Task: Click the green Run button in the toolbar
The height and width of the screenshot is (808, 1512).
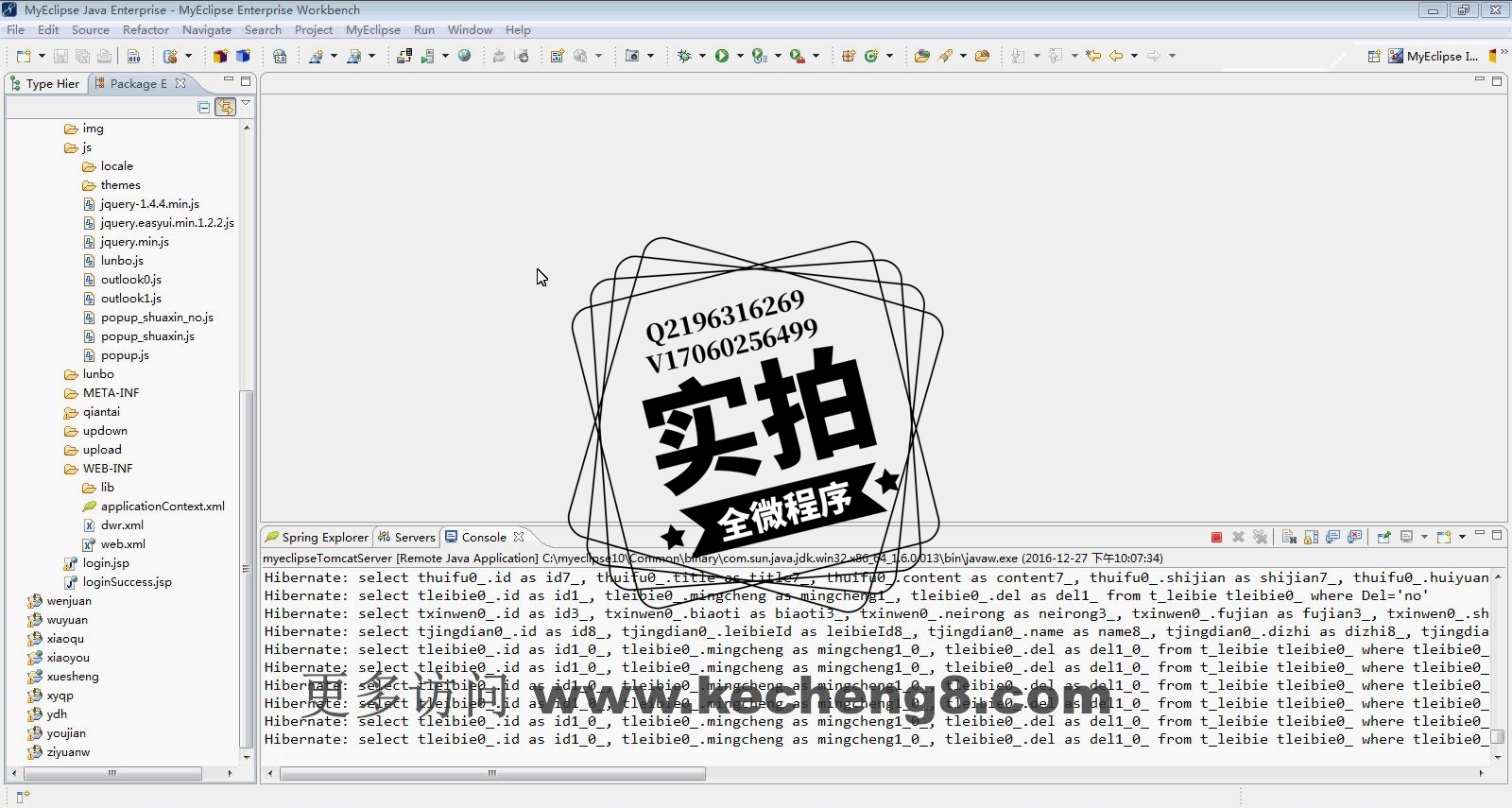Action: click(x=722, y=56)
